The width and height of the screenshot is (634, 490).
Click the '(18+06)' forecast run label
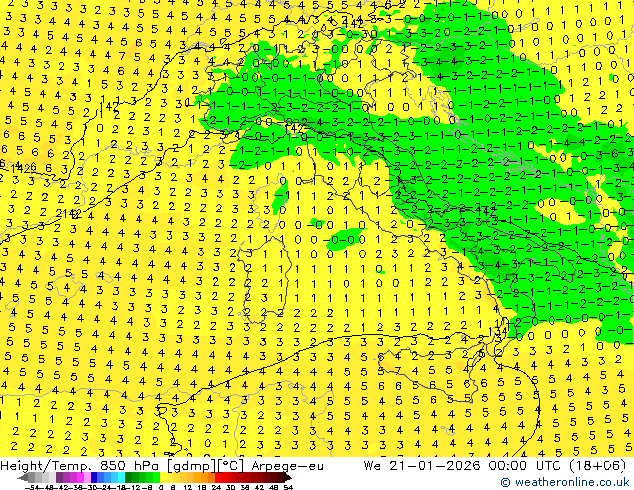[x=598, y=466]
